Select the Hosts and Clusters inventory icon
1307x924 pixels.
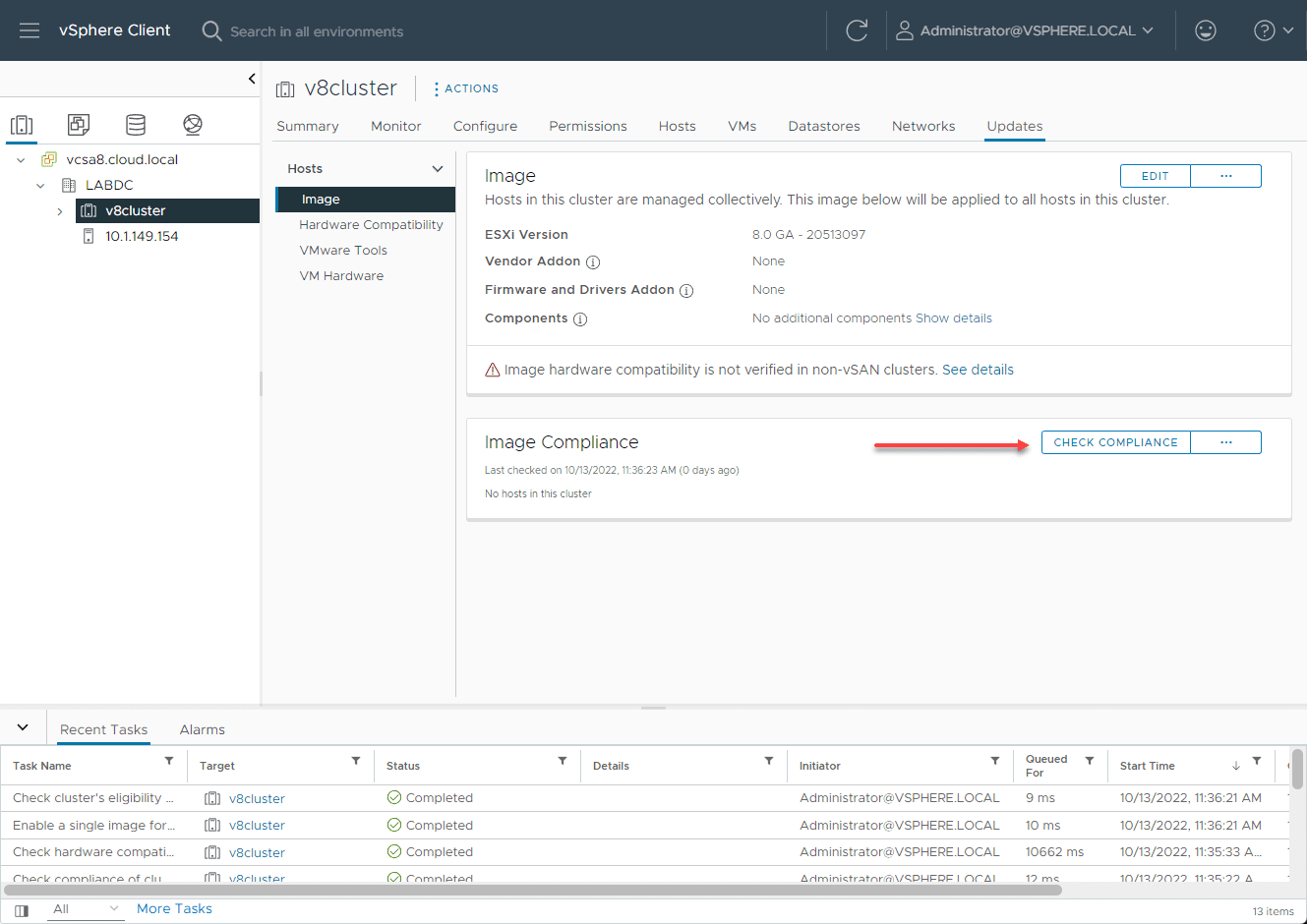click(x=22, y=125)
